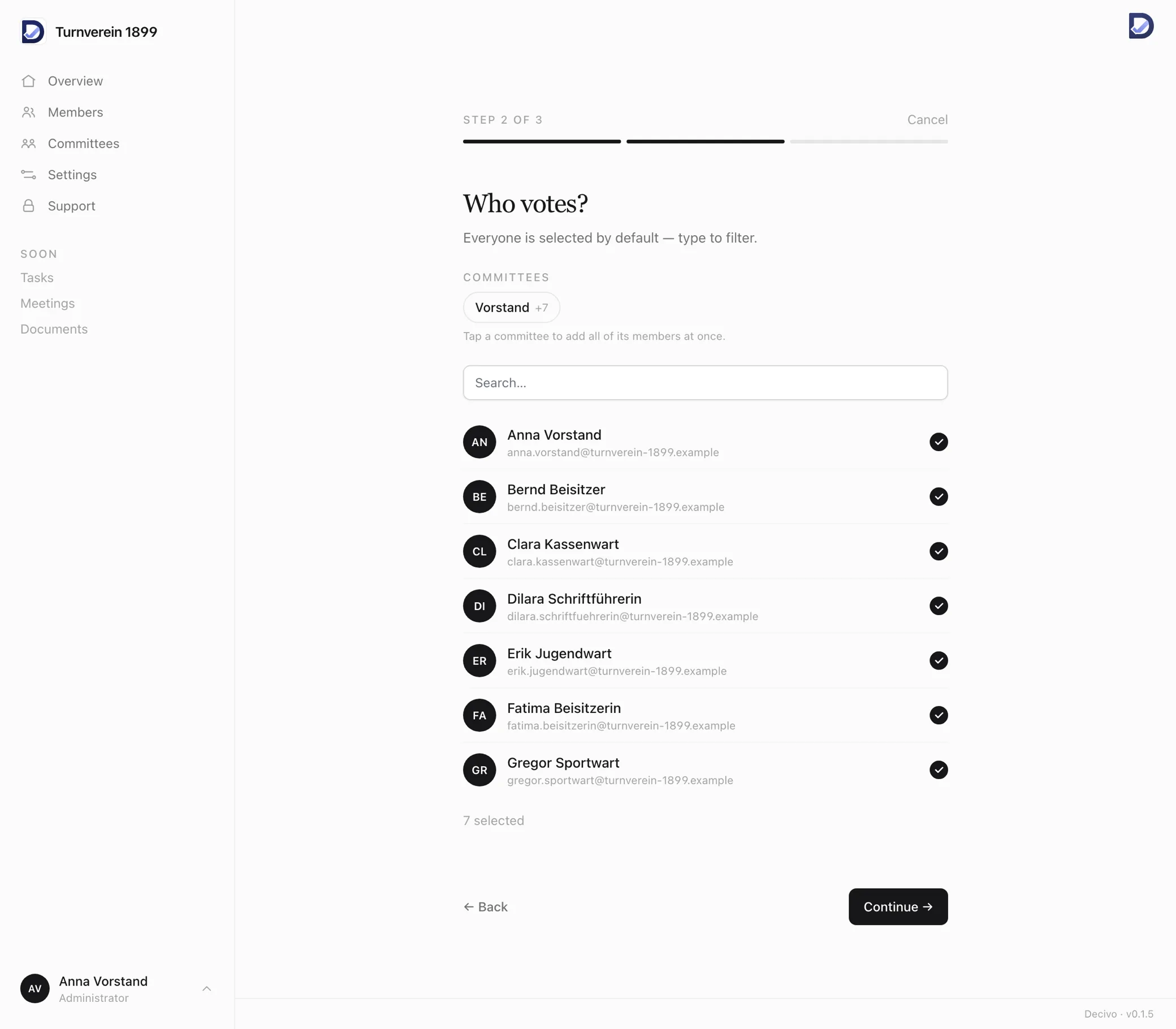Add the Vorstand committee chip

coord(511,307)
